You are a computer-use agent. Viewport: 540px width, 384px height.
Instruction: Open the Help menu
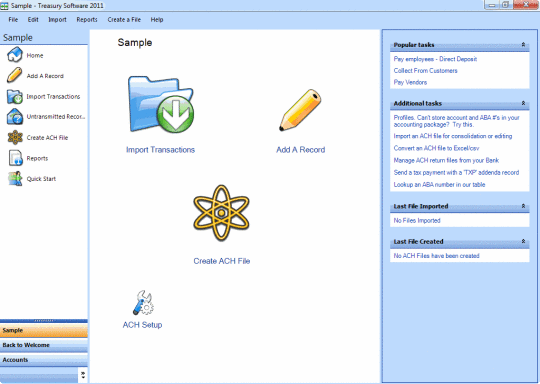click(157, 20)
